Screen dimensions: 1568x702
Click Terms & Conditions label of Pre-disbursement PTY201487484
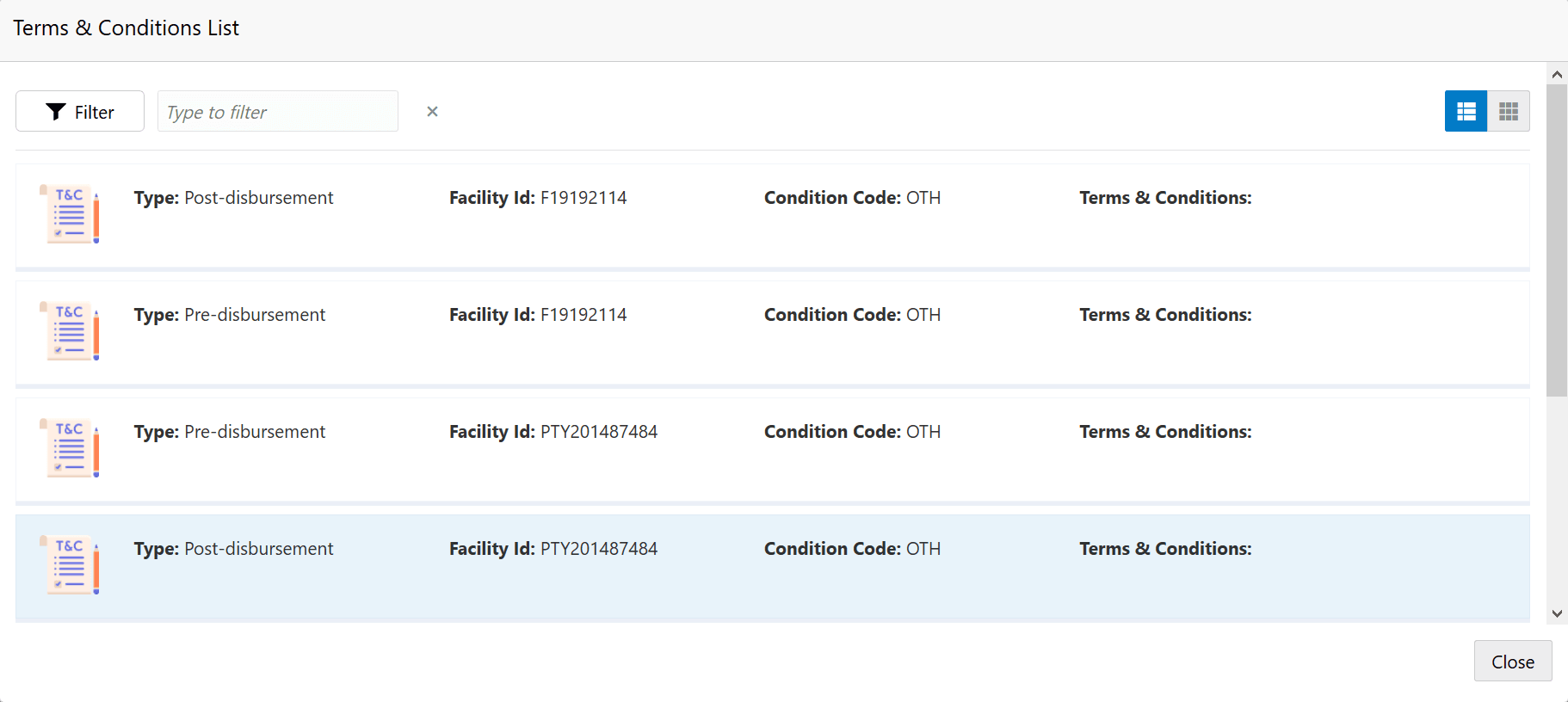(1165, 432)
